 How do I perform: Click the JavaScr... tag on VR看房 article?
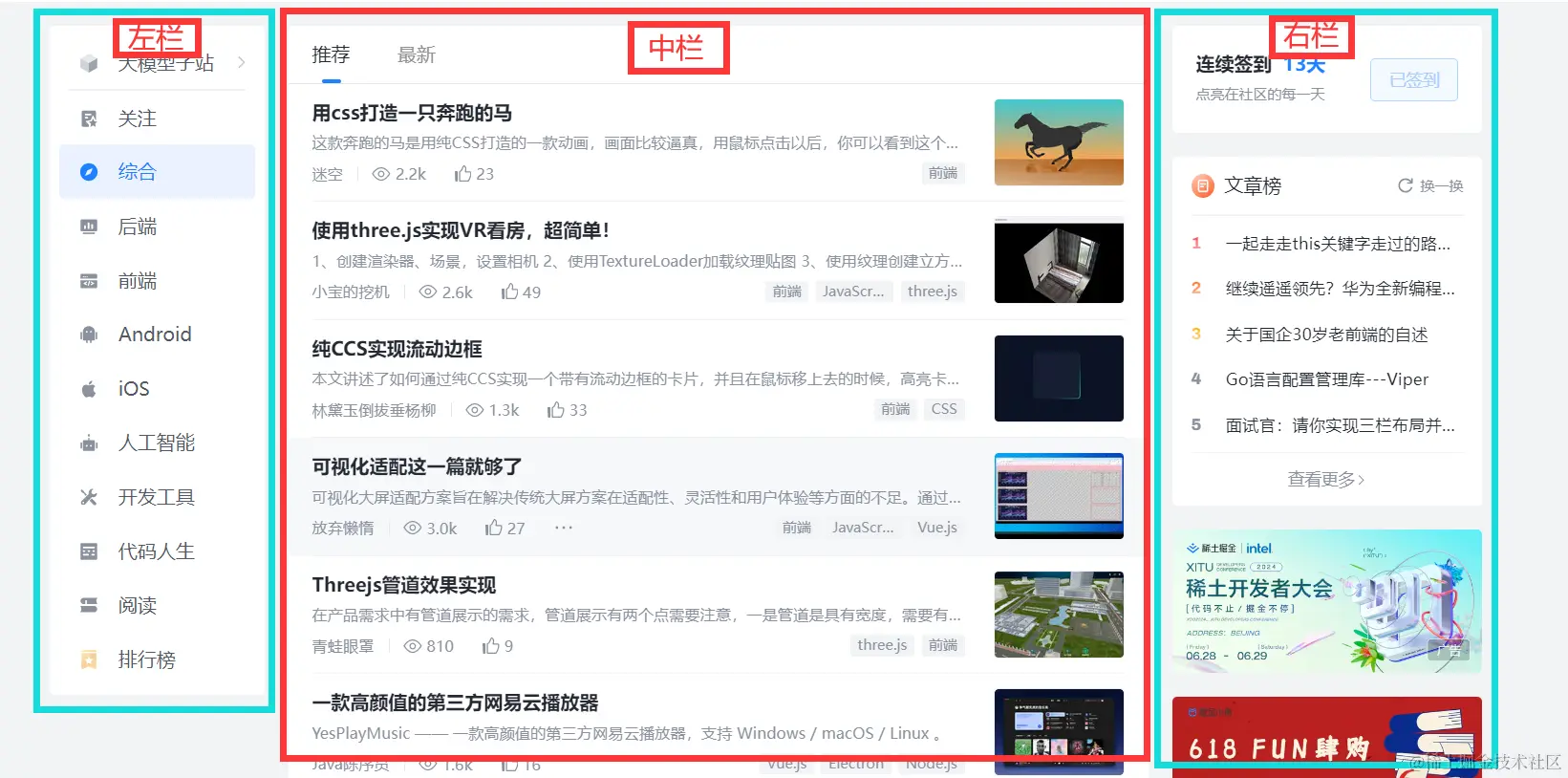[x=854, y=292]
